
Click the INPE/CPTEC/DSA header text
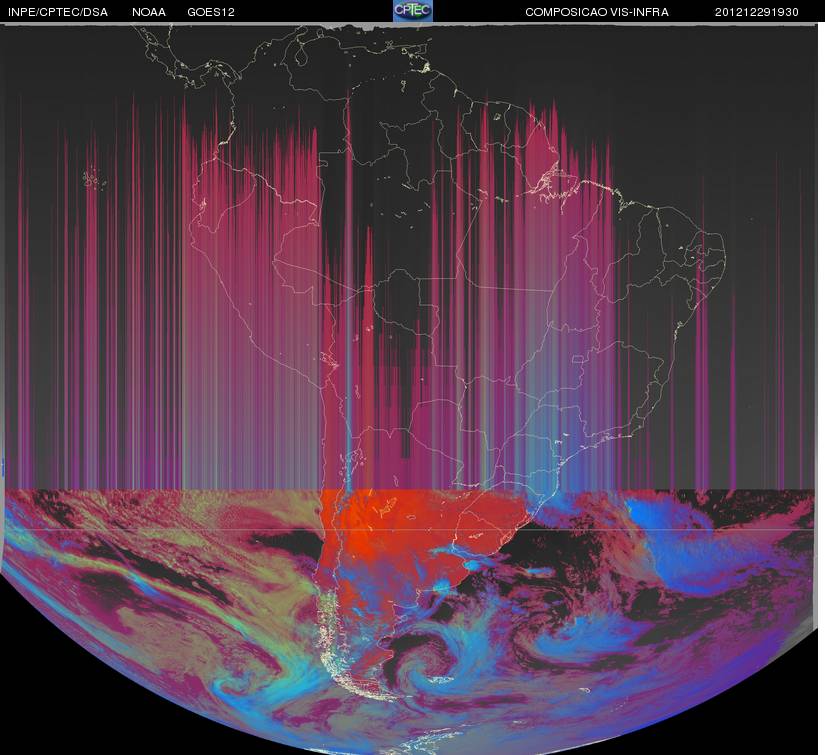[x=58, y=12]
